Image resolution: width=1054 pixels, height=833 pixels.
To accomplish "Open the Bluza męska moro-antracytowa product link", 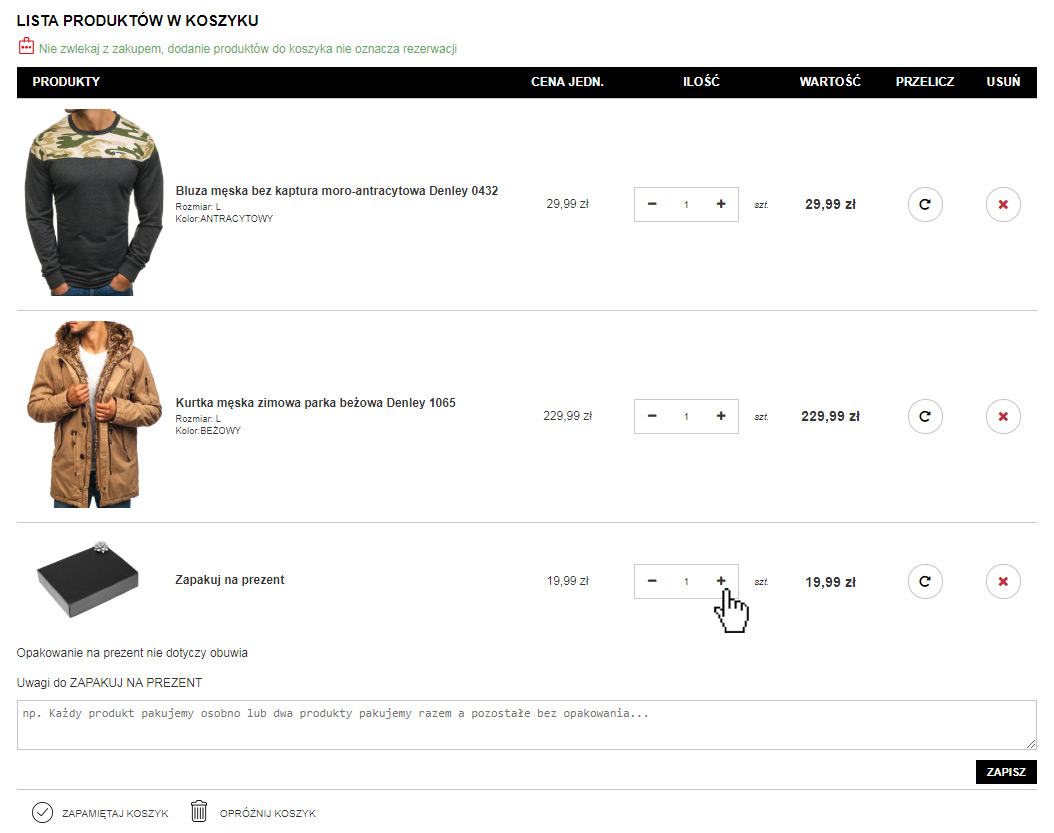I will click(336, 191).
